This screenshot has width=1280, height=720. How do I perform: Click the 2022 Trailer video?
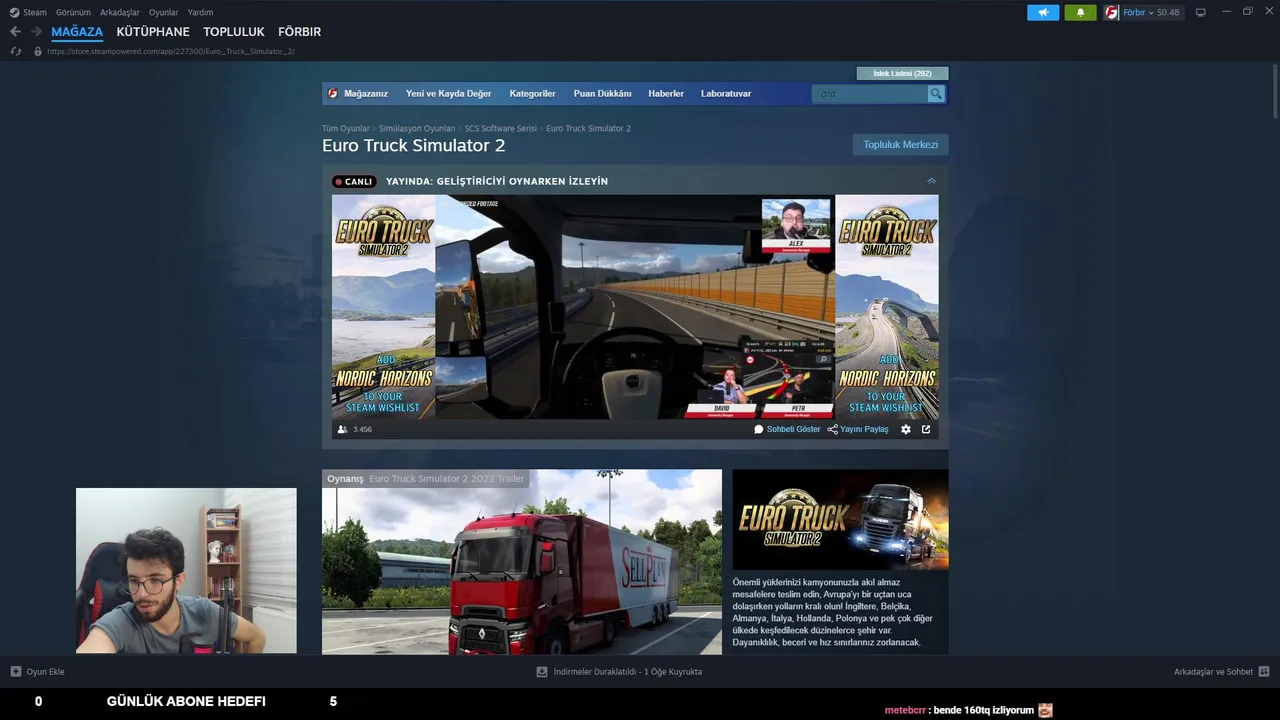tap(521, 562)
